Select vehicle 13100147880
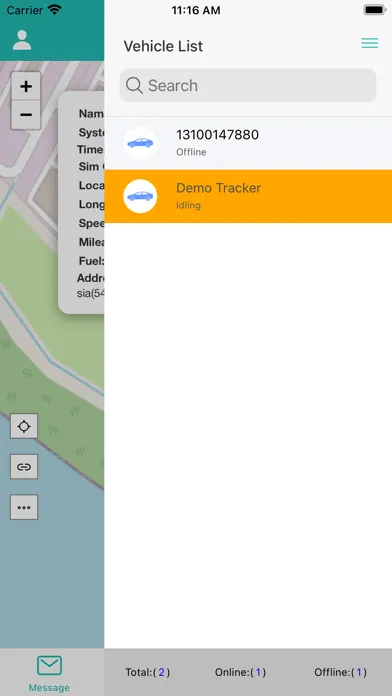392x696 pixels. point(248,143)
